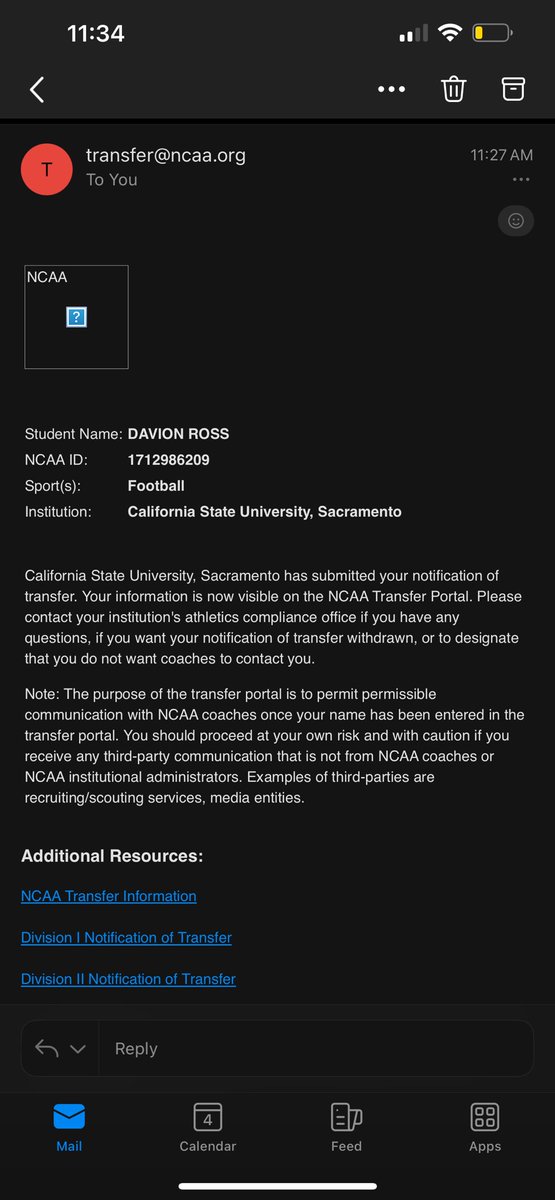Image resolution: width=555 pixels, height=1200 pixels.
Task: Switch to the Mail tab
Action: tap(69, 1127)
